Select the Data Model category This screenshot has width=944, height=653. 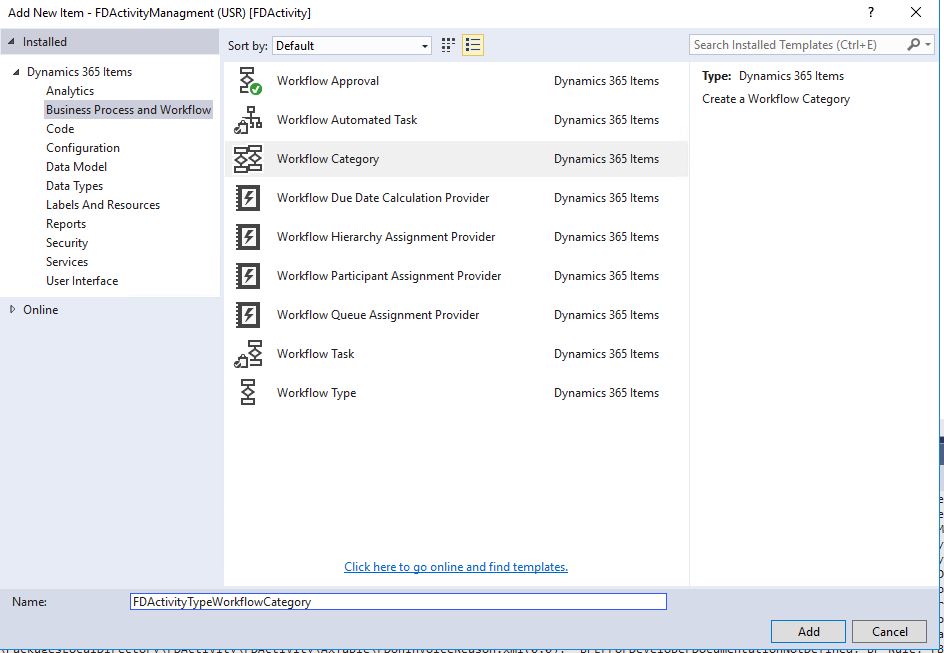pyautogui.click(x=76, y=167)
